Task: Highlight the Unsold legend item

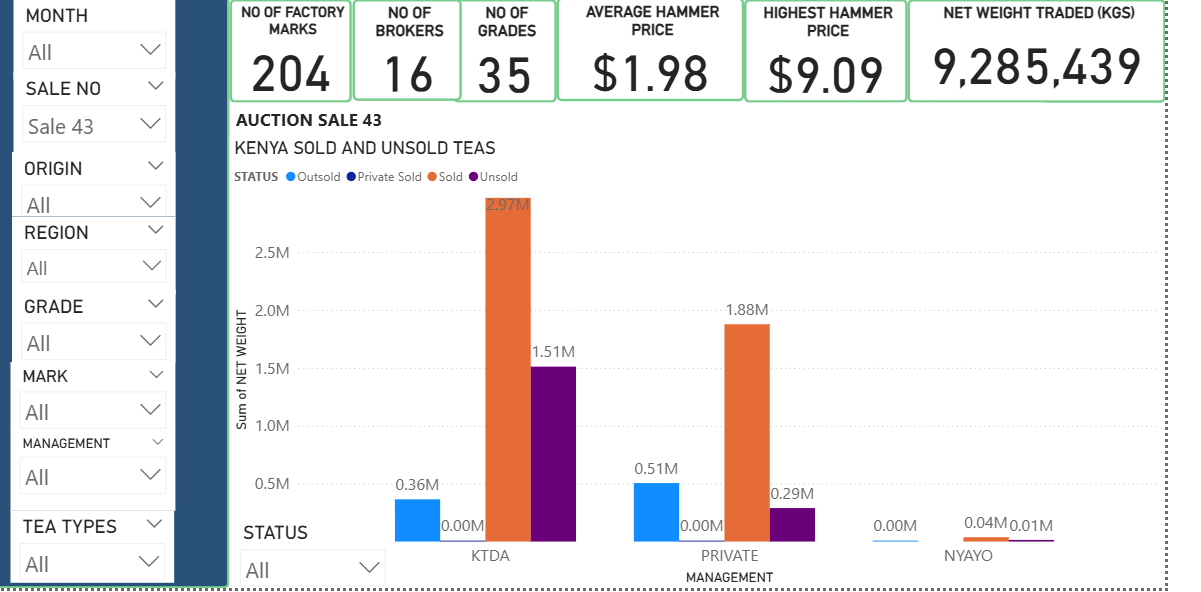Action: (497, 177)
